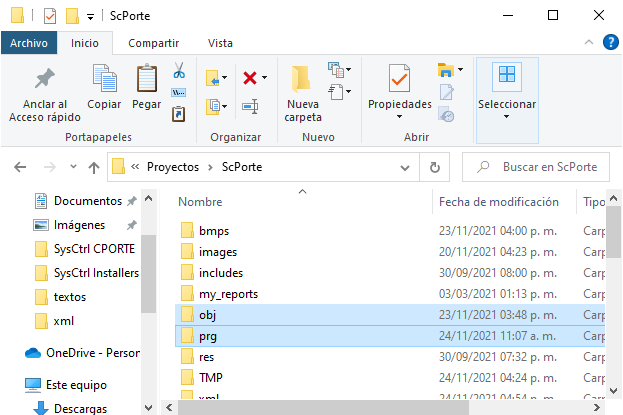This screenshot has height=415, width=623.
Task: Click the Nueva carpeta icon
Action: click(x=301, y=79)
